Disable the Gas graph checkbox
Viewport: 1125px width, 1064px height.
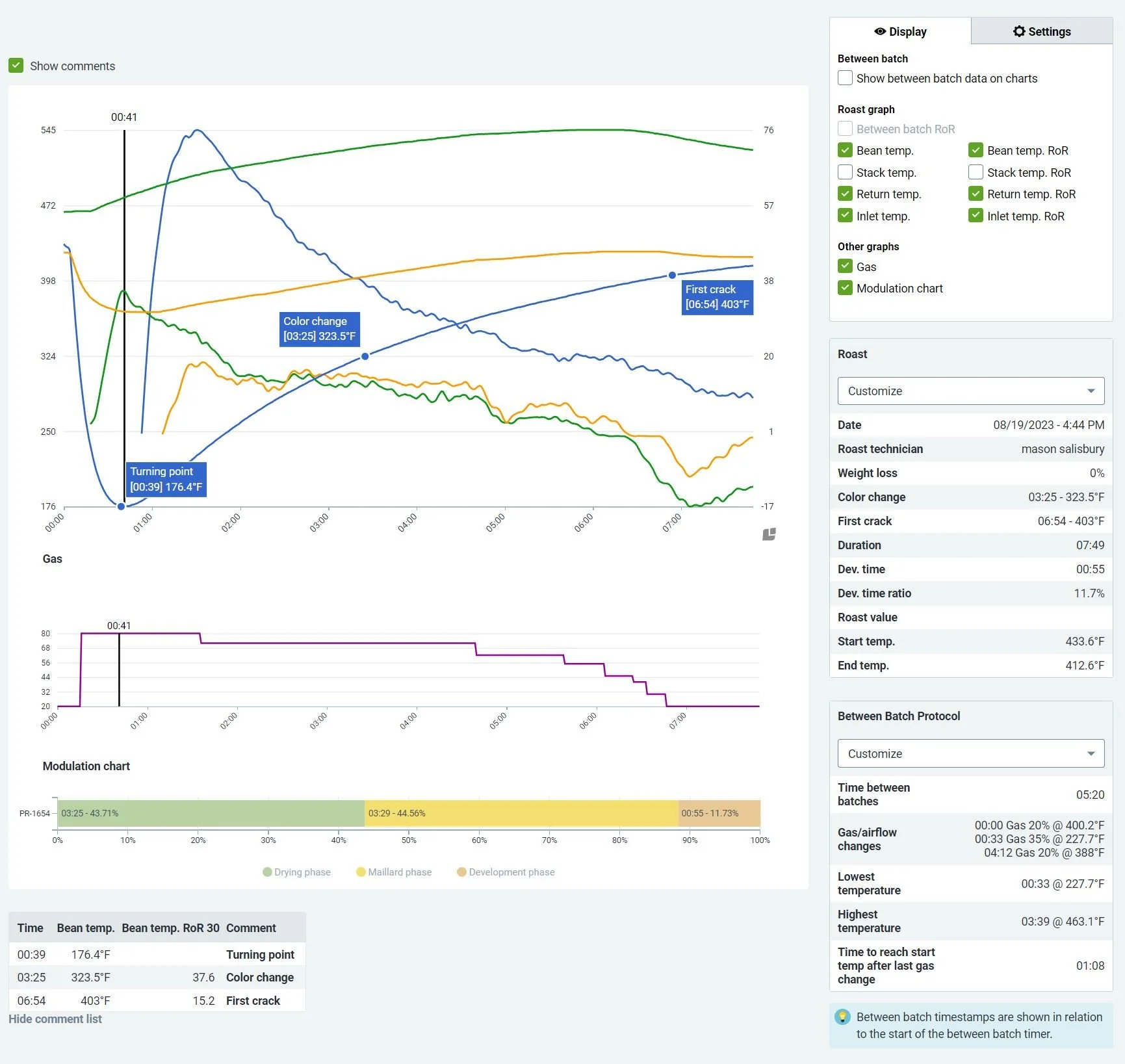point(845,266)
